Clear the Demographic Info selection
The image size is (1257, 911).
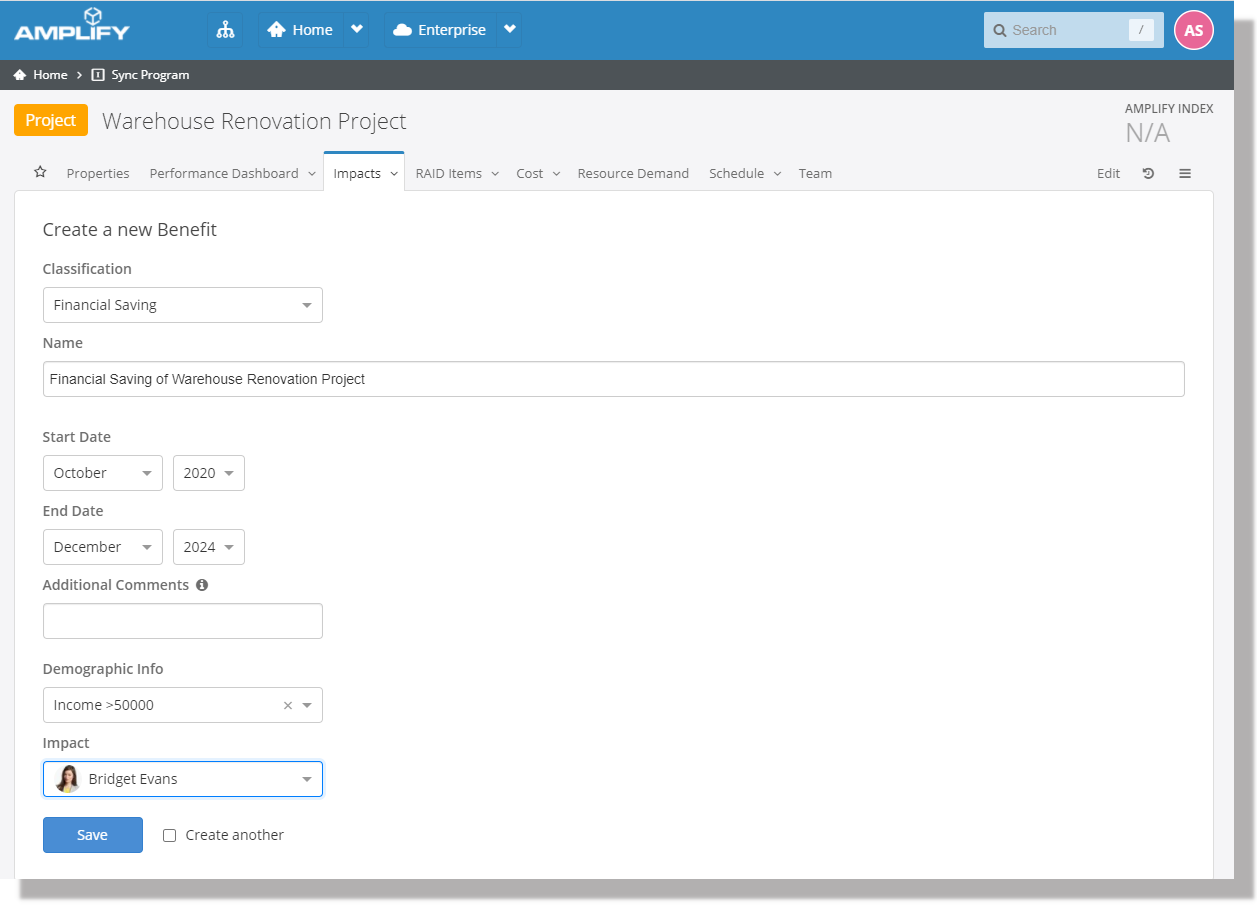click(x=288, y=705)
